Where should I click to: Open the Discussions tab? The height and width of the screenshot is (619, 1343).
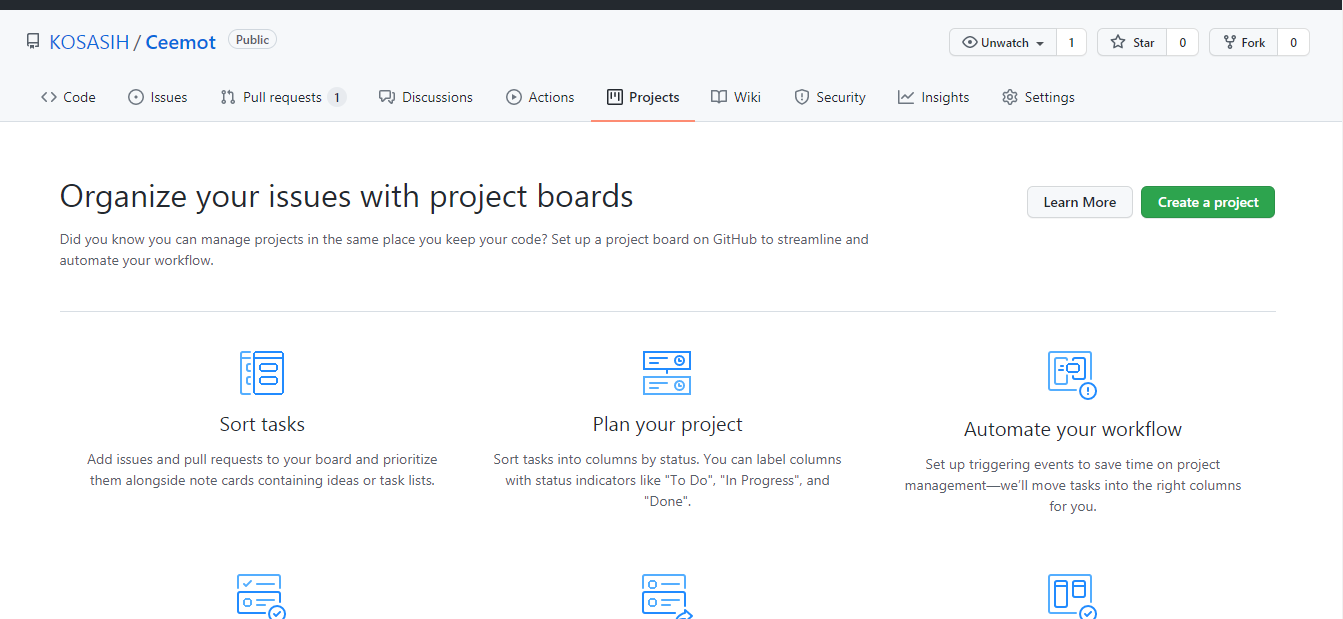[426, 97]
